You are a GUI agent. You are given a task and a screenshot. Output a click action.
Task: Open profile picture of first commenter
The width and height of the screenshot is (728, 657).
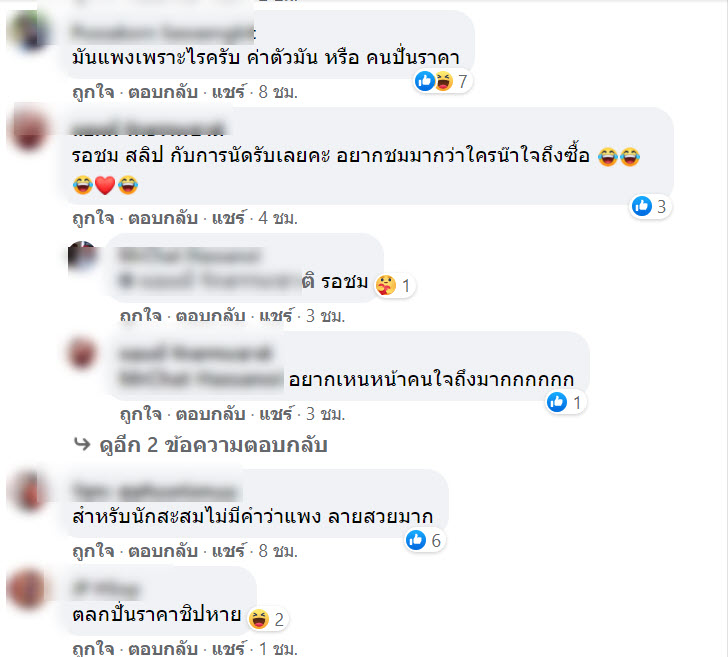pyautogui.click(x=29, y=30)
